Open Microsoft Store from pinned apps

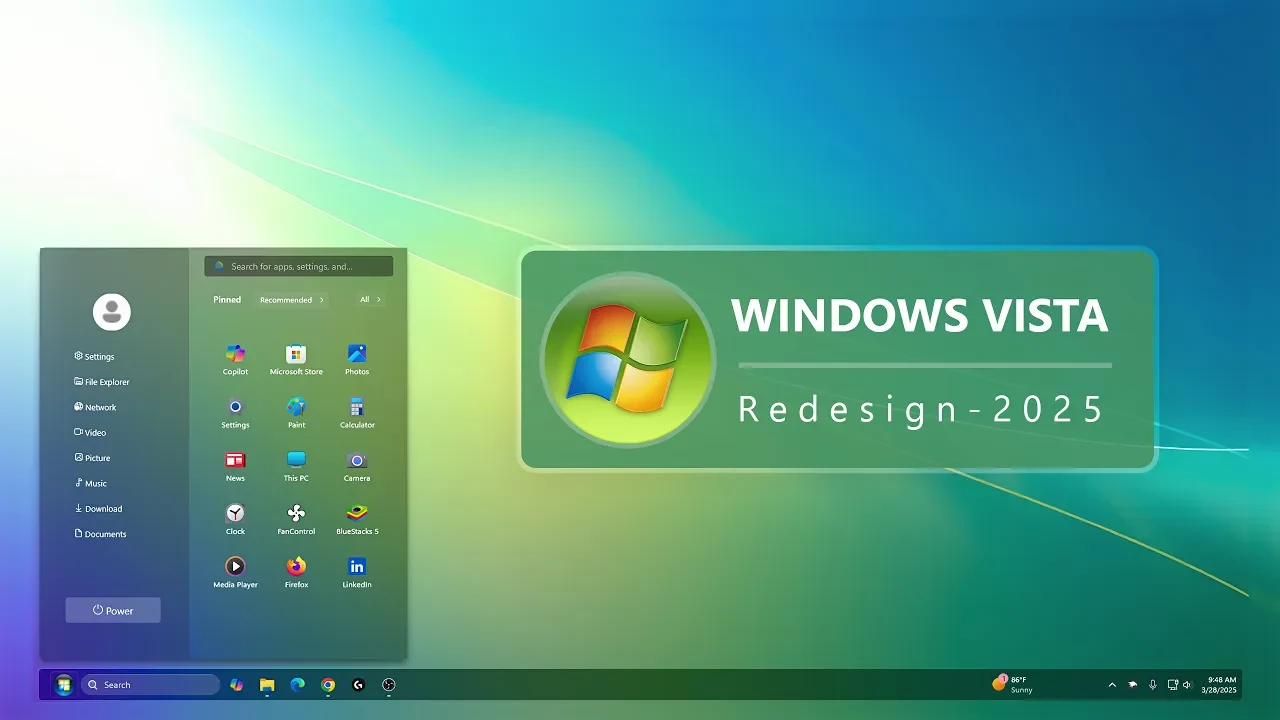(x=296, y=359)
